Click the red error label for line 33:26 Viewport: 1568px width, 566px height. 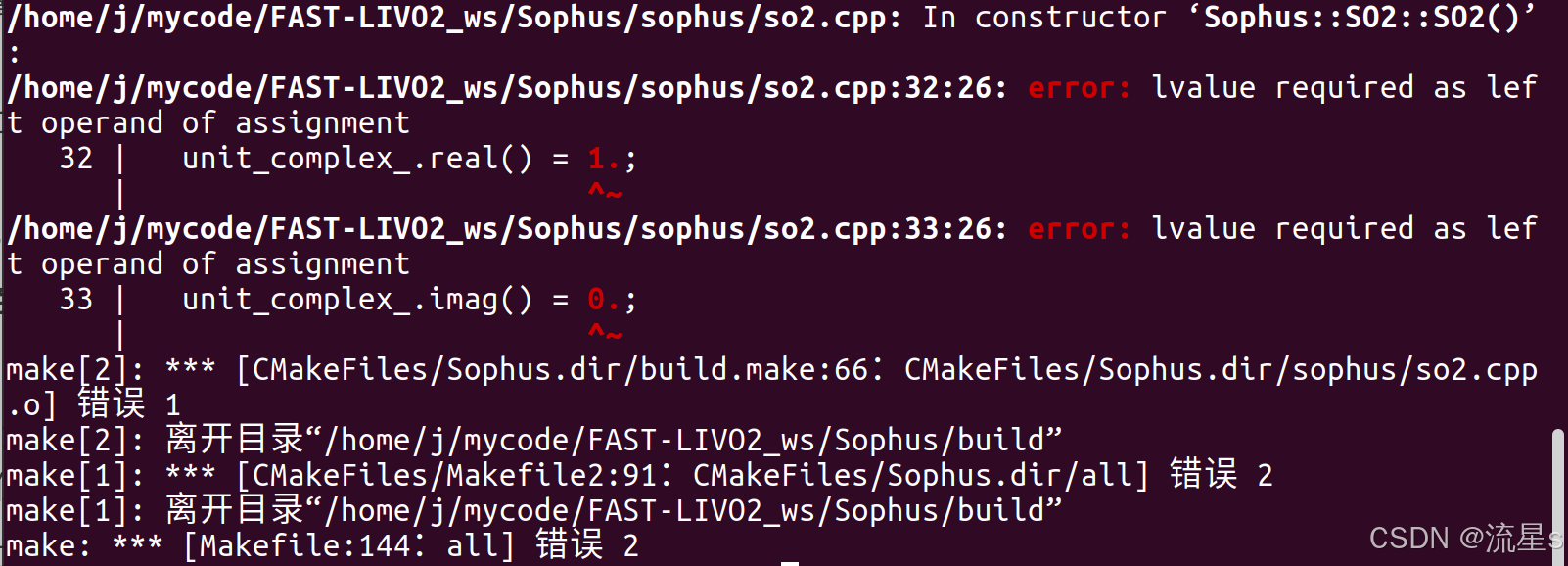1080,229
